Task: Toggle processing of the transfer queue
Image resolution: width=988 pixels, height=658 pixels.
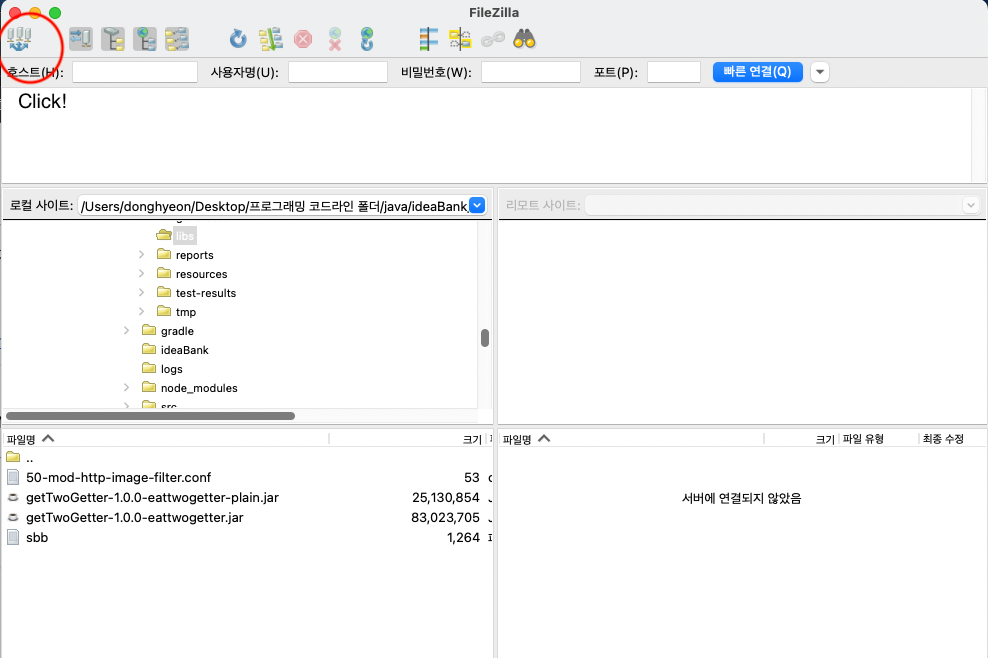Action: tap(271, 39)
